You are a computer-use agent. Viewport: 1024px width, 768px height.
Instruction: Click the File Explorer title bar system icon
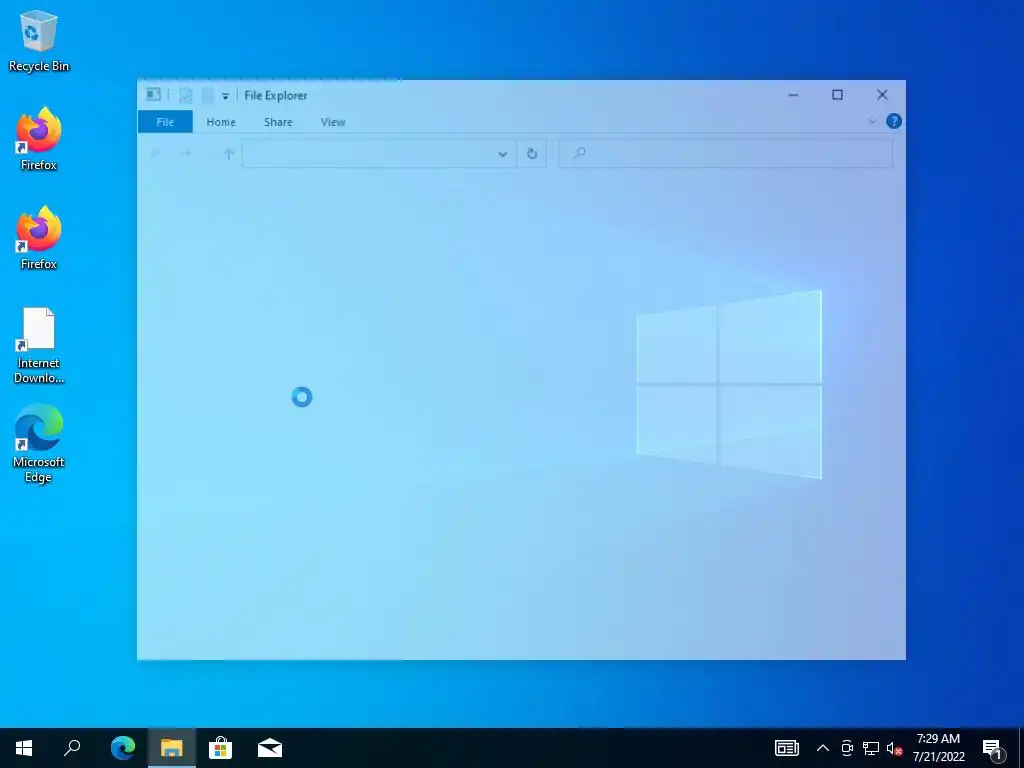coord(153,95)
